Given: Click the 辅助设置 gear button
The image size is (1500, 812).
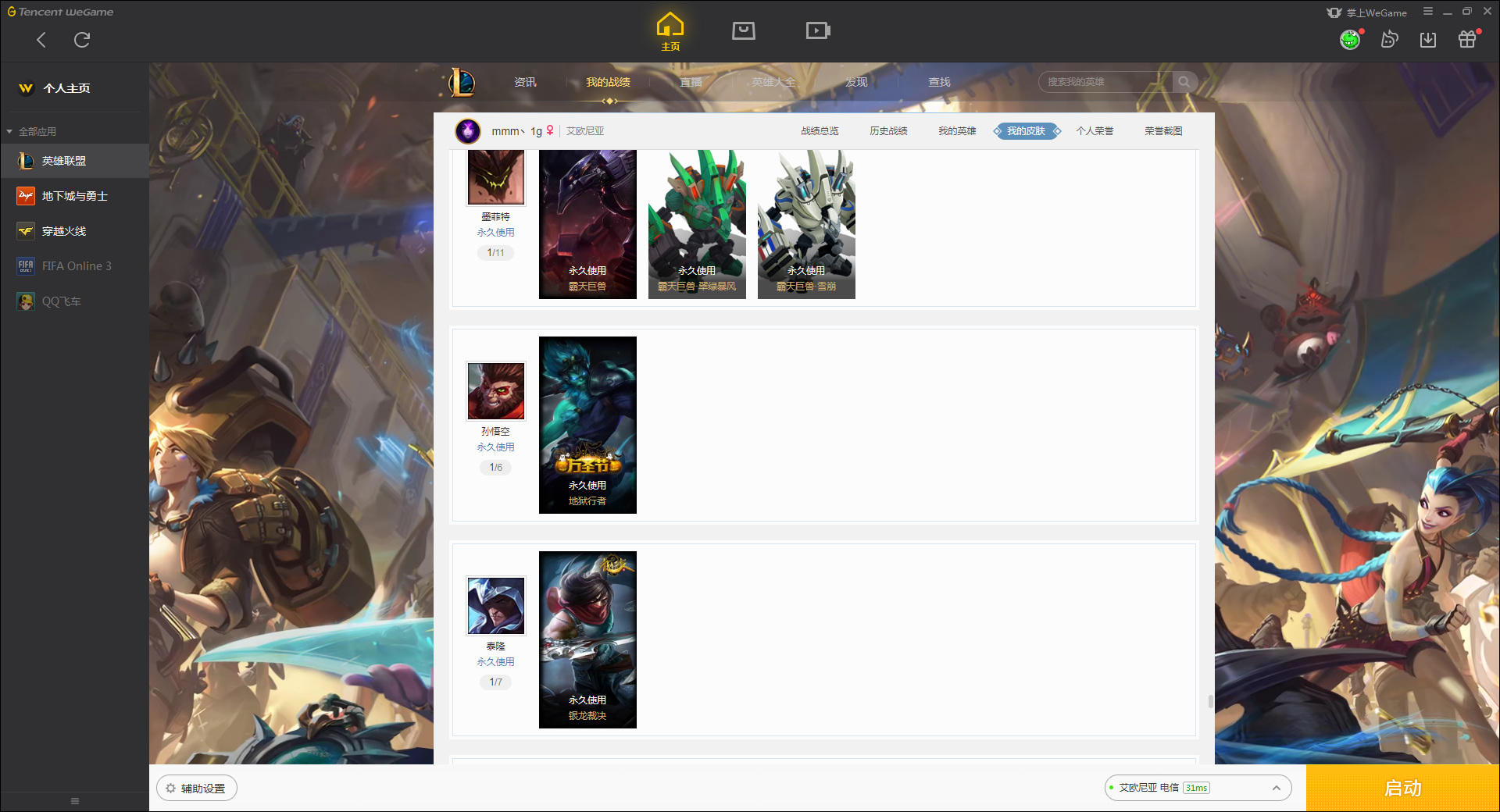Looking at the screenshot, I should [x=197, y=789].
